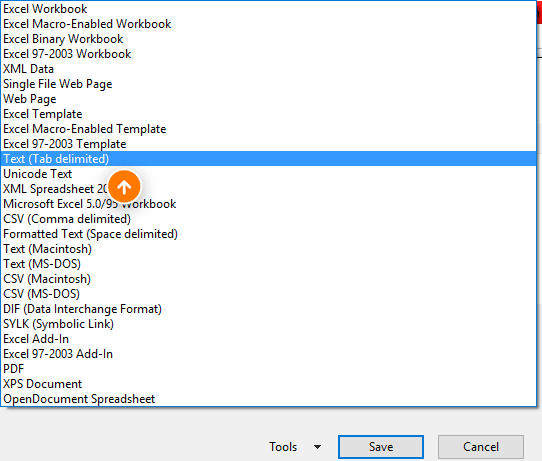542x461 pixels.
Task: Choose PDF as save type
Action: 268,369
